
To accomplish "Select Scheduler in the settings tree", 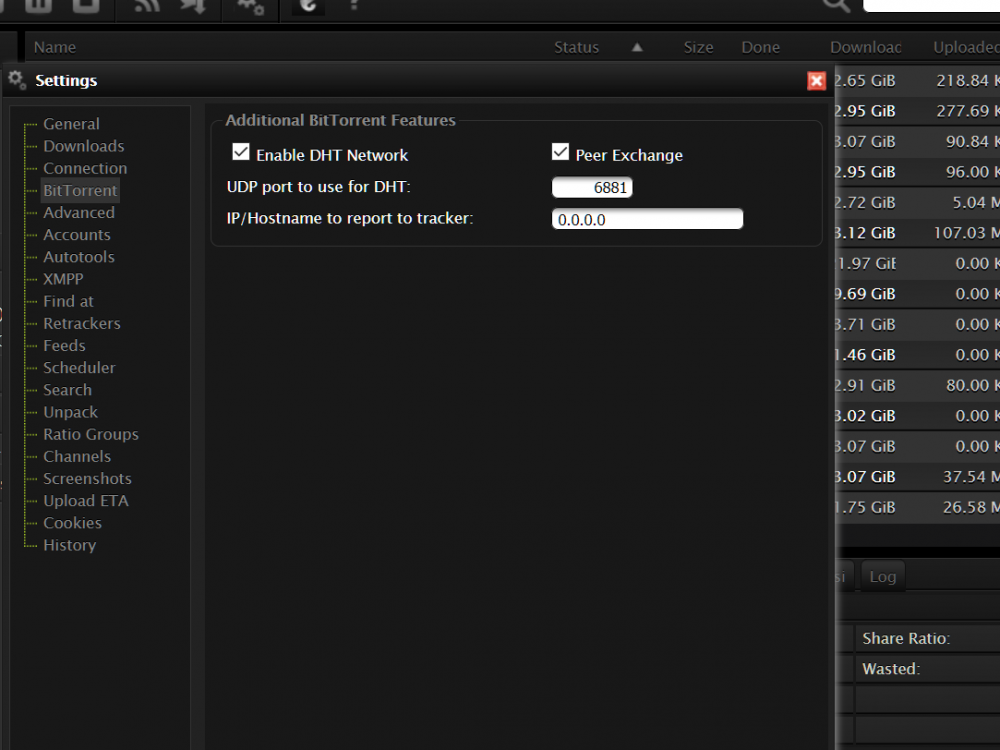I will (x=79, y=368).
